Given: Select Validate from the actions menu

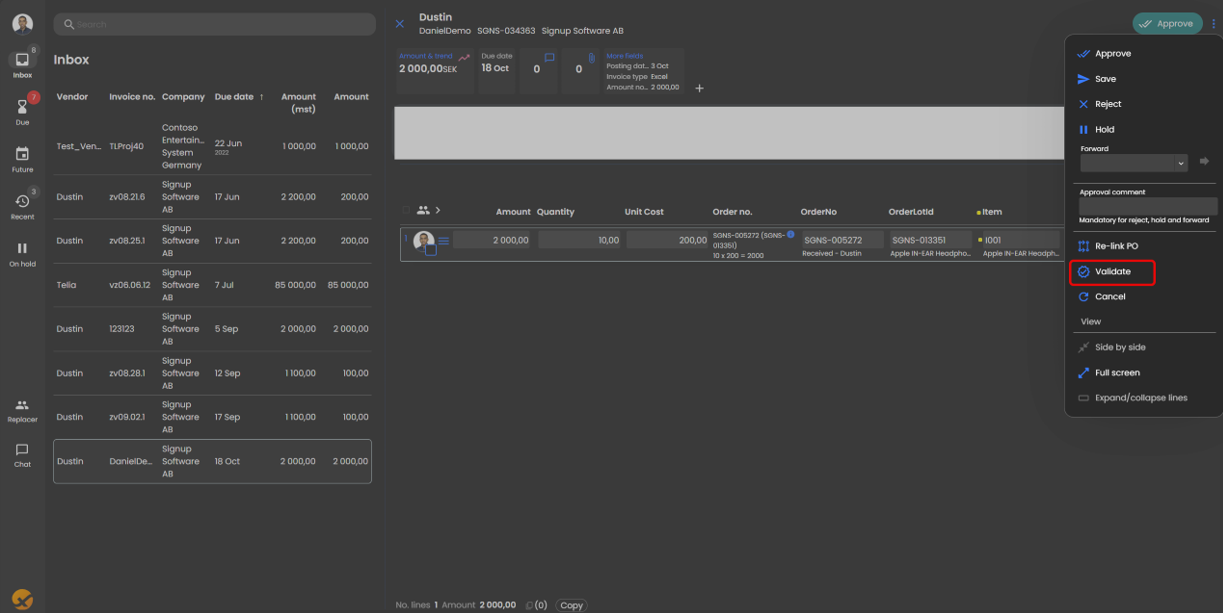Looking at the screenshot, I should point(1112,272).
